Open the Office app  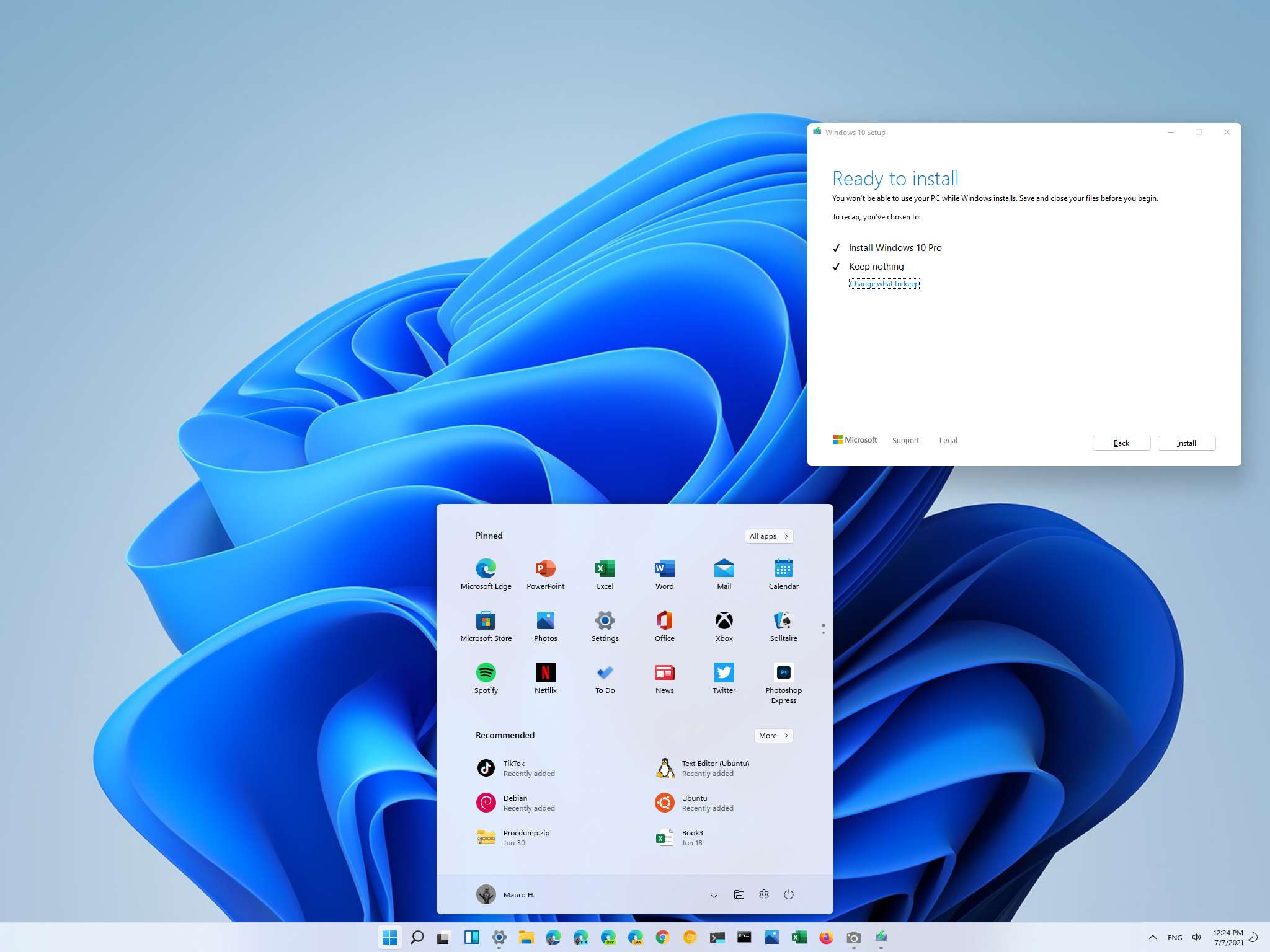(665, 627)
